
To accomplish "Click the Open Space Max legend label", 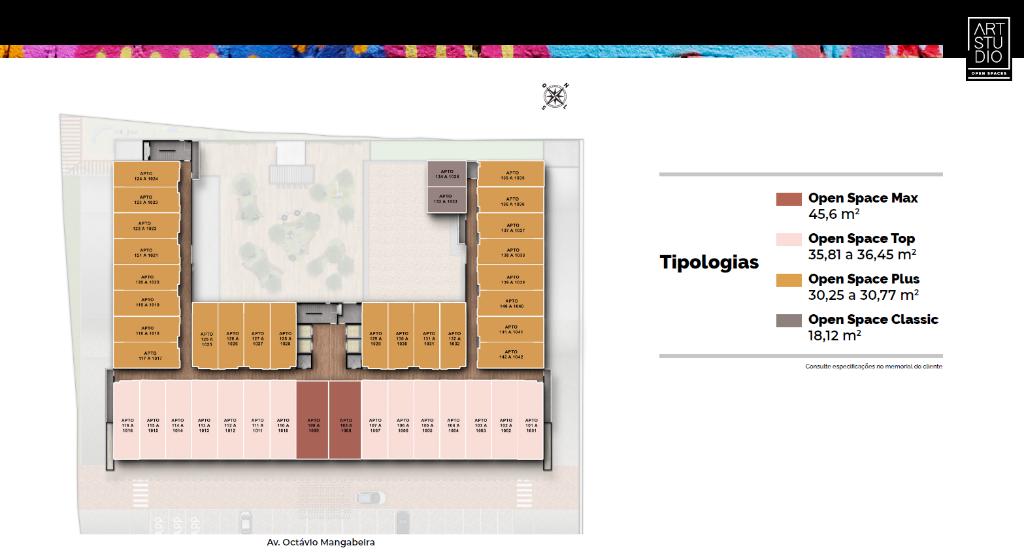I will coord(862,198).
